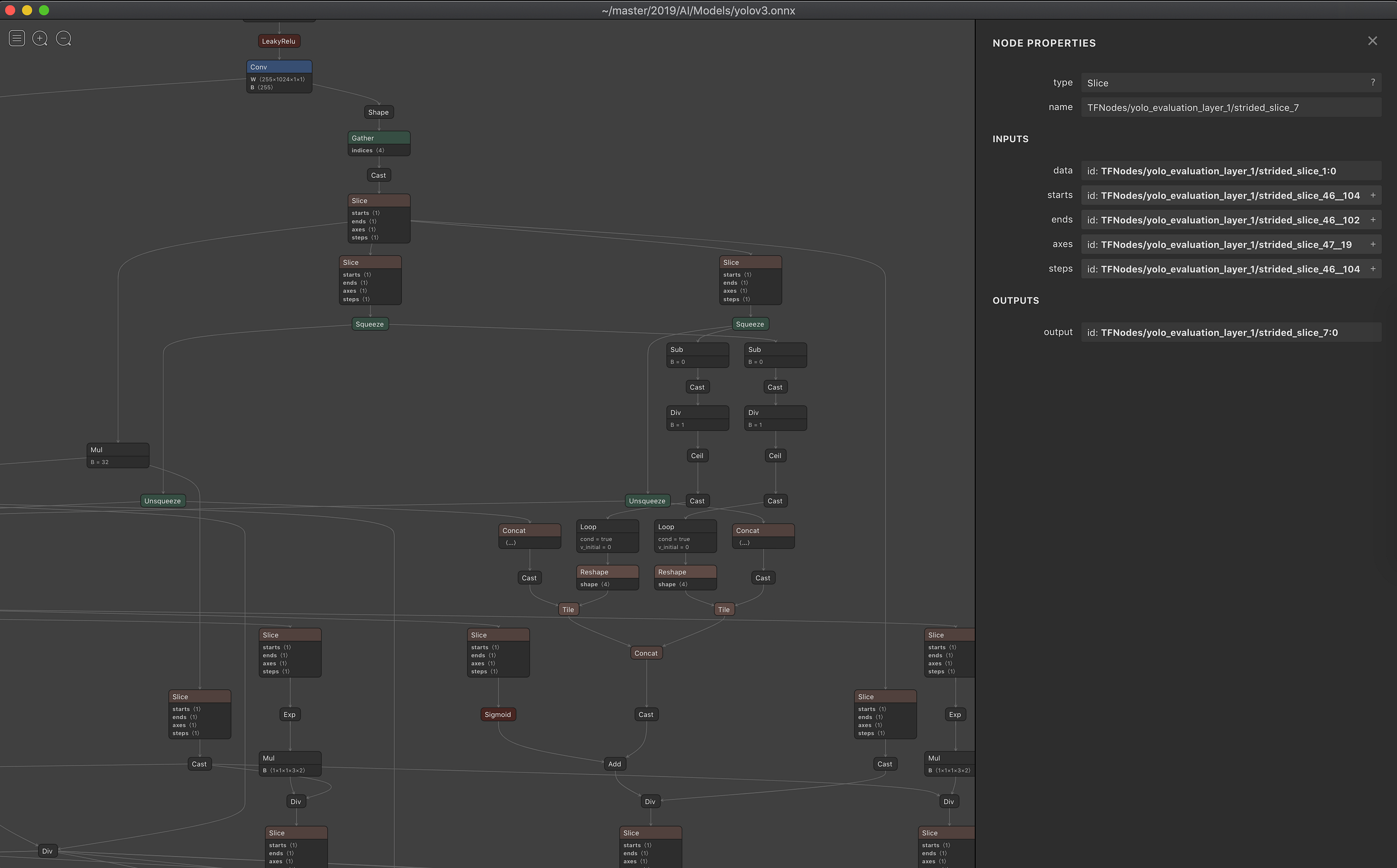Expand the ends input details
Image resolution: width=1397 pixels, height=868 pixels.
pyautogui.click(x=1373, y=220)
